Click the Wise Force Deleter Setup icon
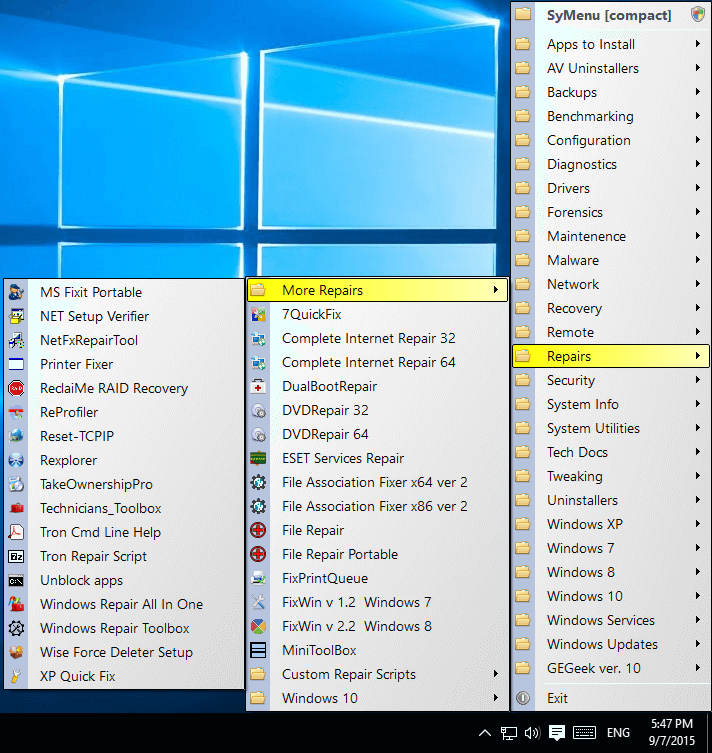712x753 pixels. click(x=16, y=652)
